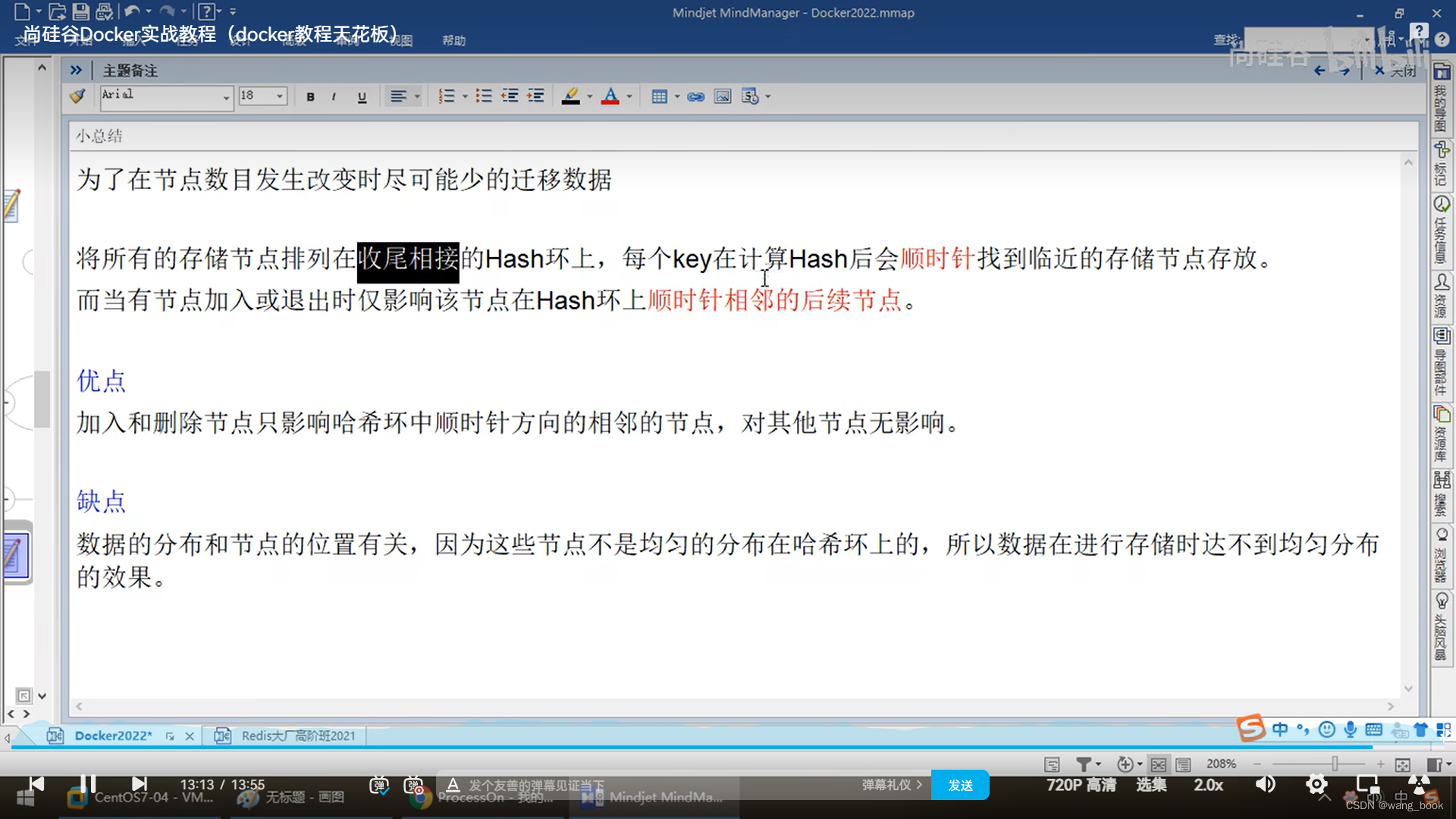Toggle underline formatting

(x=362, y=96)
